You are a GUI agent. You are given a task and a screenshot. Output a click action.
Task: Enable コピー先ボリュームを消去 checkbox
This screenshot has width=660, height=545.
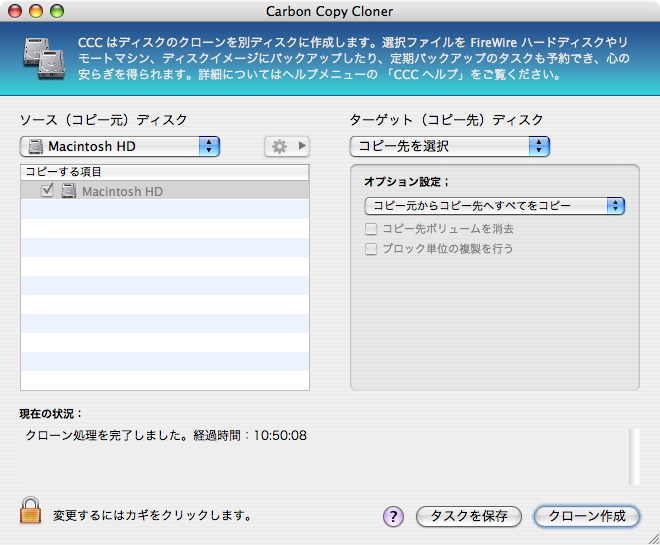point(371,229)
